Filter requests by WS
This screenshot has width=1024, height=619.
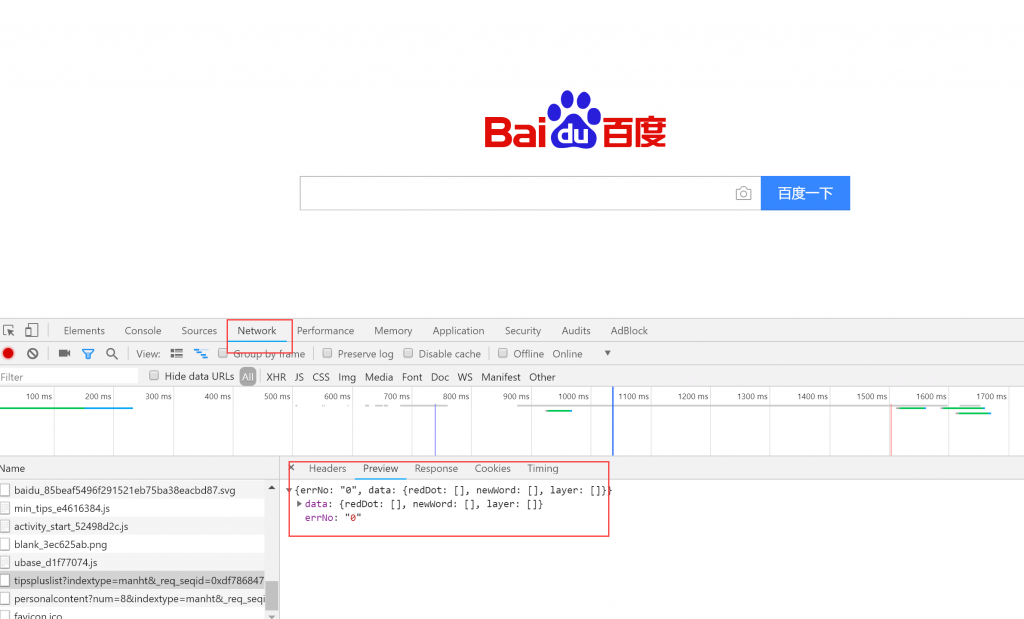tap(465, 377)
